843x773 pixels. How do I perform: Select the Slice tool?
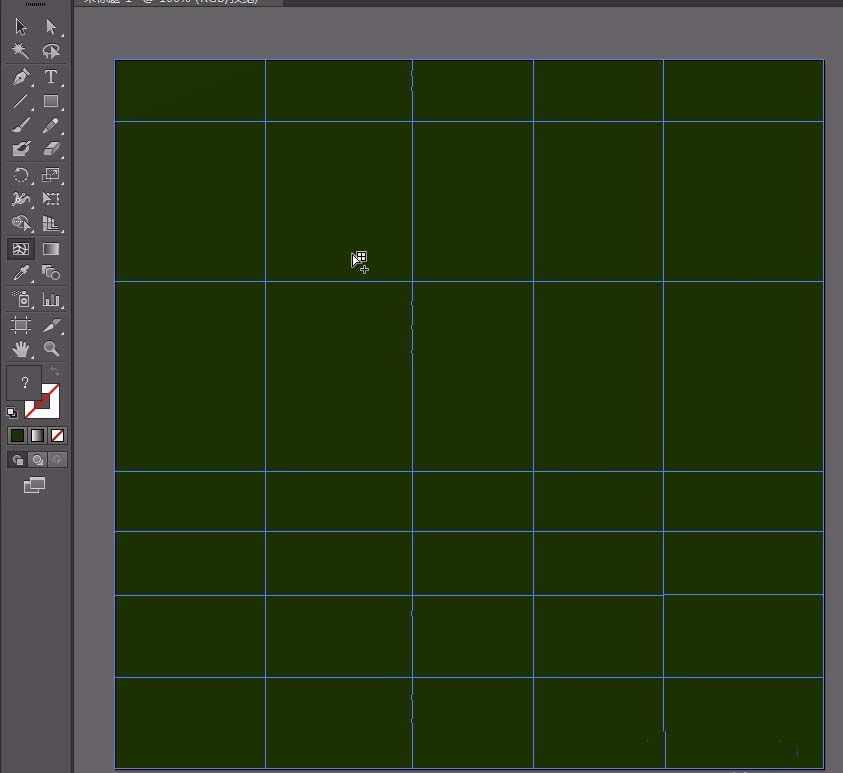[x=51, y=325]
